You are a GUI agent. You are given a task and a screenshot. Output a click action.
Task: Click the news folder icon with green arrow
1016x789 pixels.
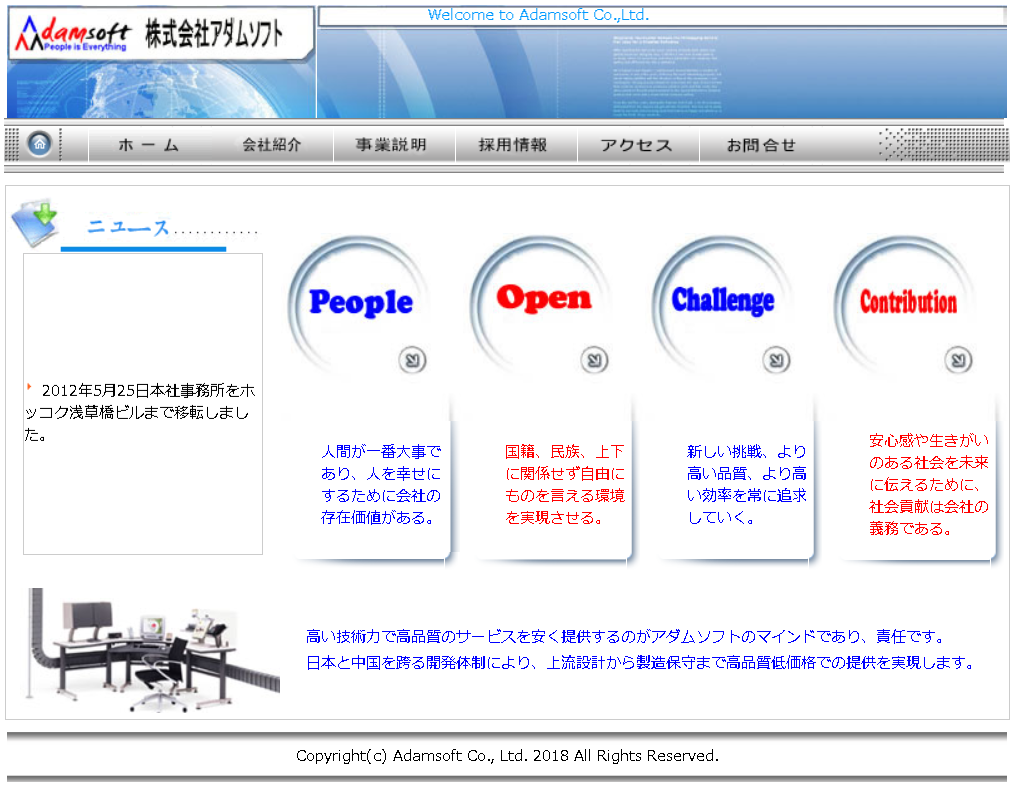click(x=35, y=221)
